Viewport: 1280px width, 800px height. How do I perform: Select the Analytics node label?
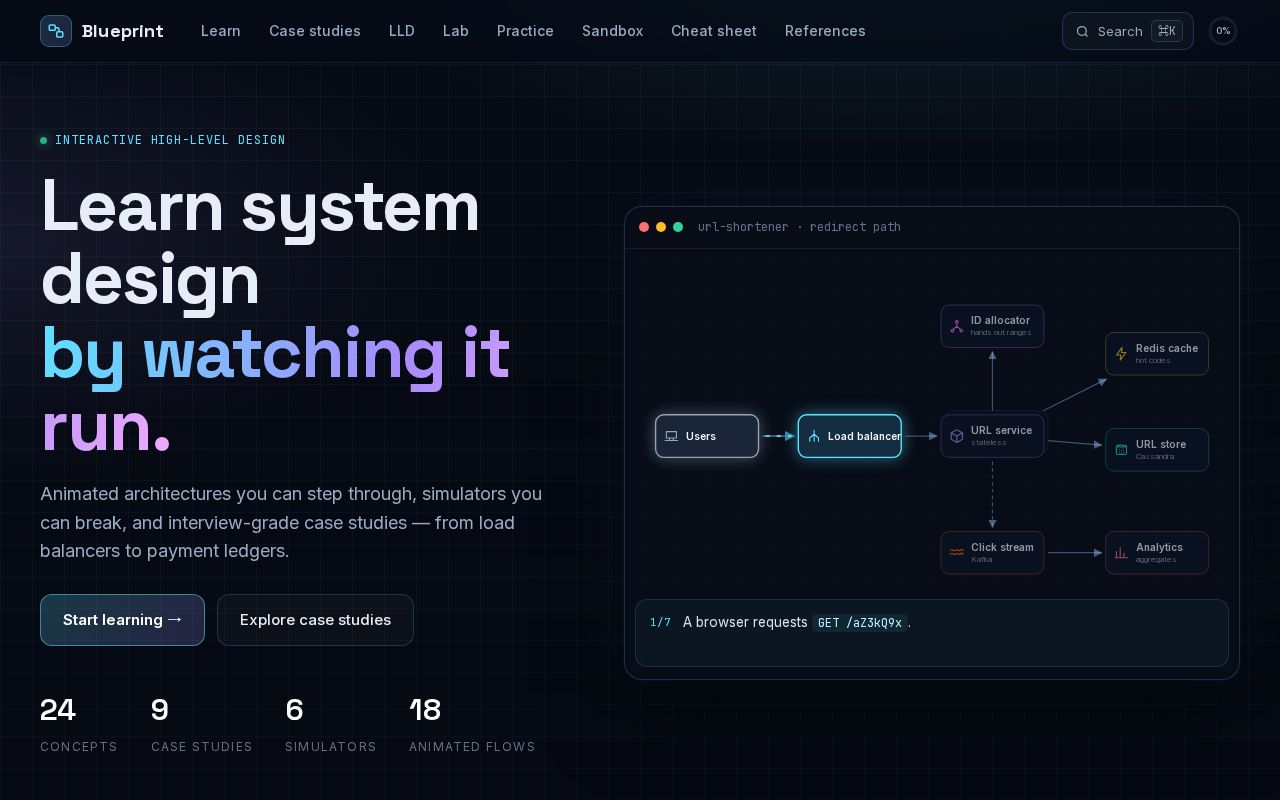pos(1159,547)
